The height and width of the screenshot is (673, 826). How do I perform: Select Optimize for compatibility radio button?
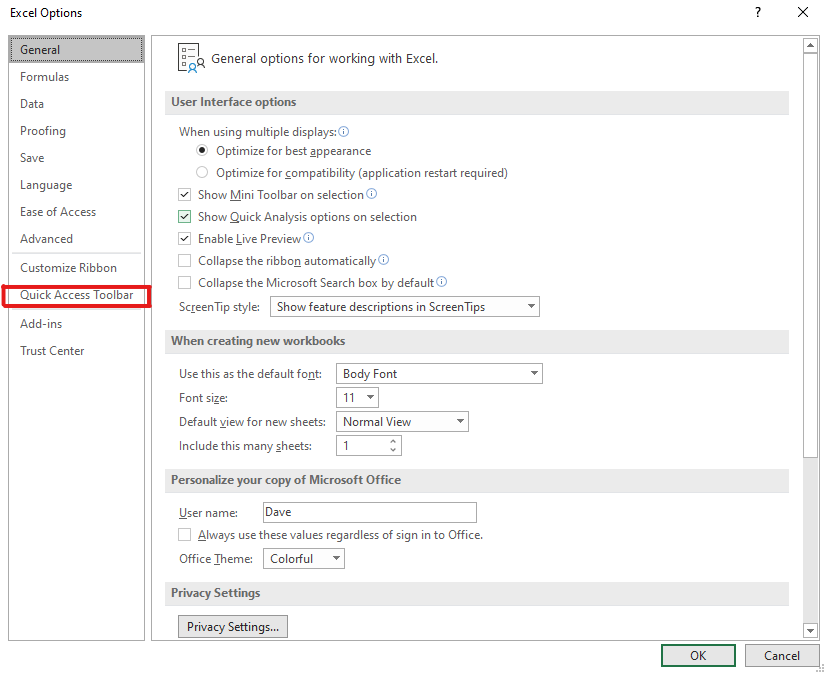[203, 173]
